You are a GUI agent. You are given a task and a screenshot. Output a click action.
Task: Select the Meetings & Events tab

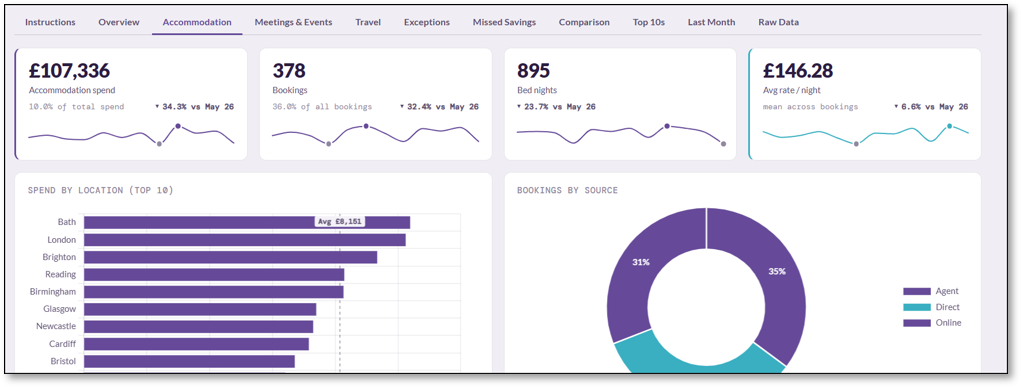[x=294, y=22]
